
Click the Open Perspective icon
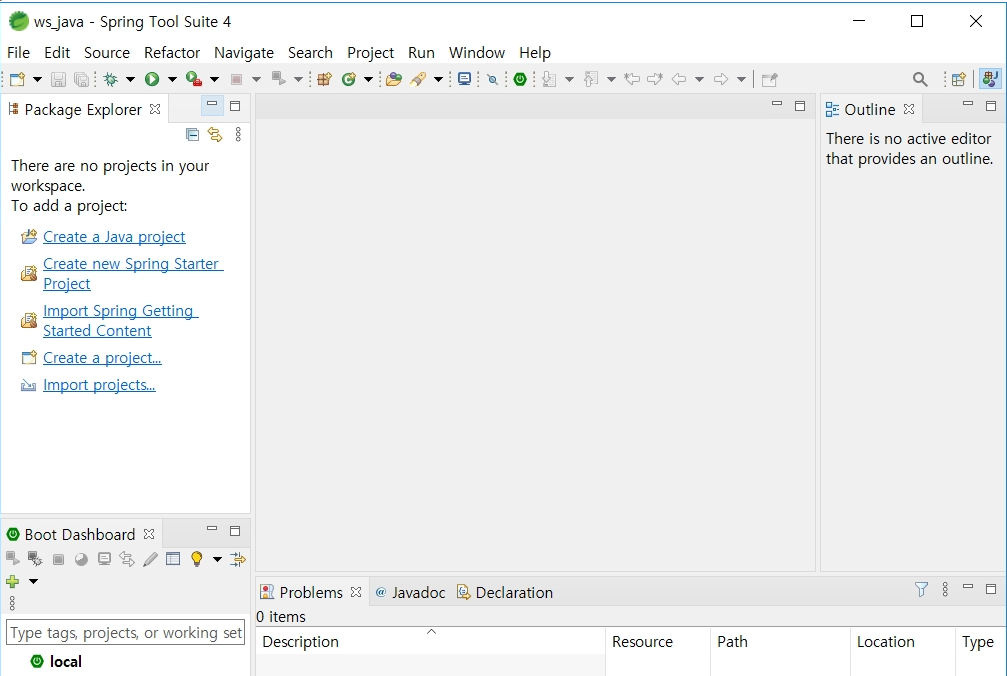click(x=958, y=79)
